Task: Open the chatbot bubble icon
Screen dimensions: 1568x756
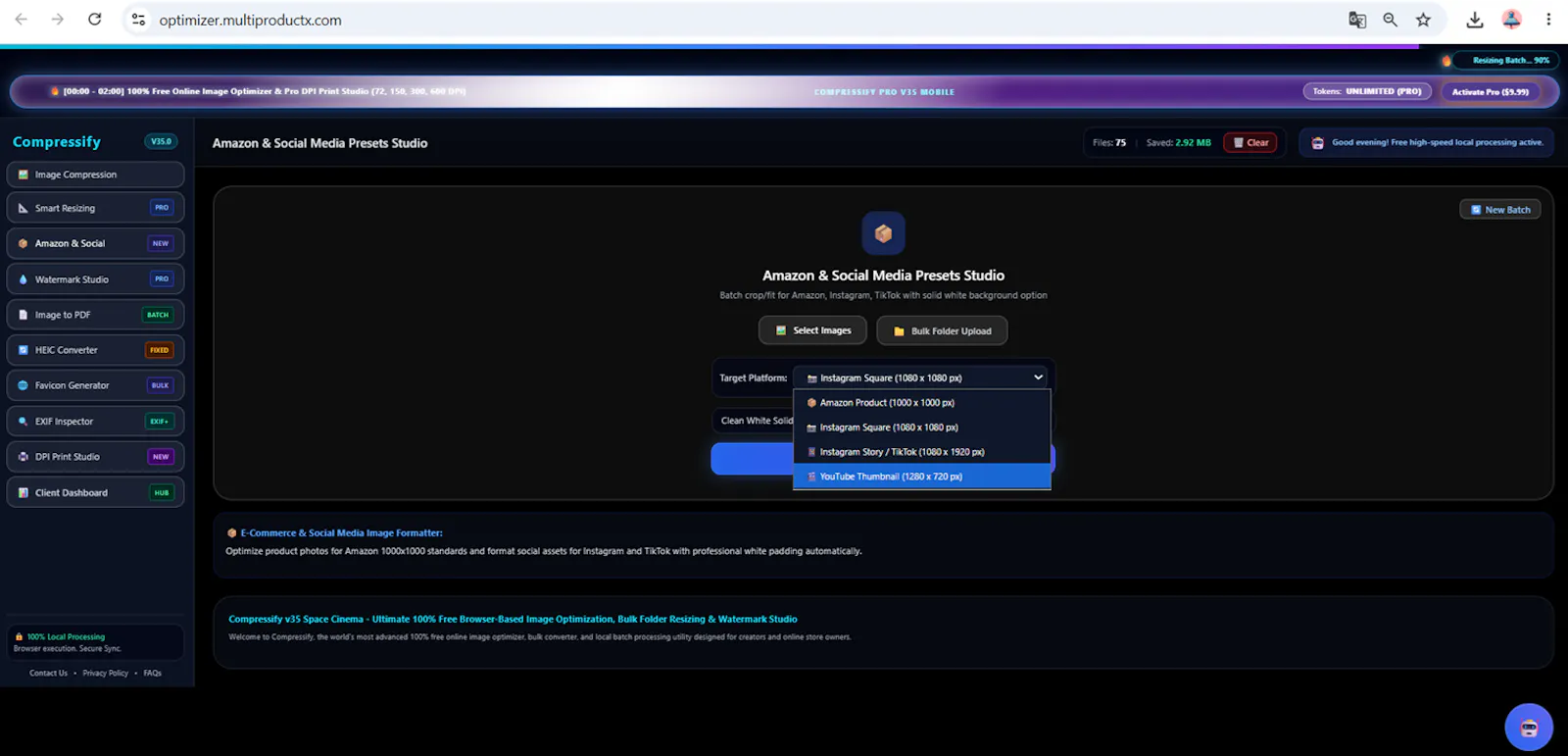Action: coord(1529,728)
